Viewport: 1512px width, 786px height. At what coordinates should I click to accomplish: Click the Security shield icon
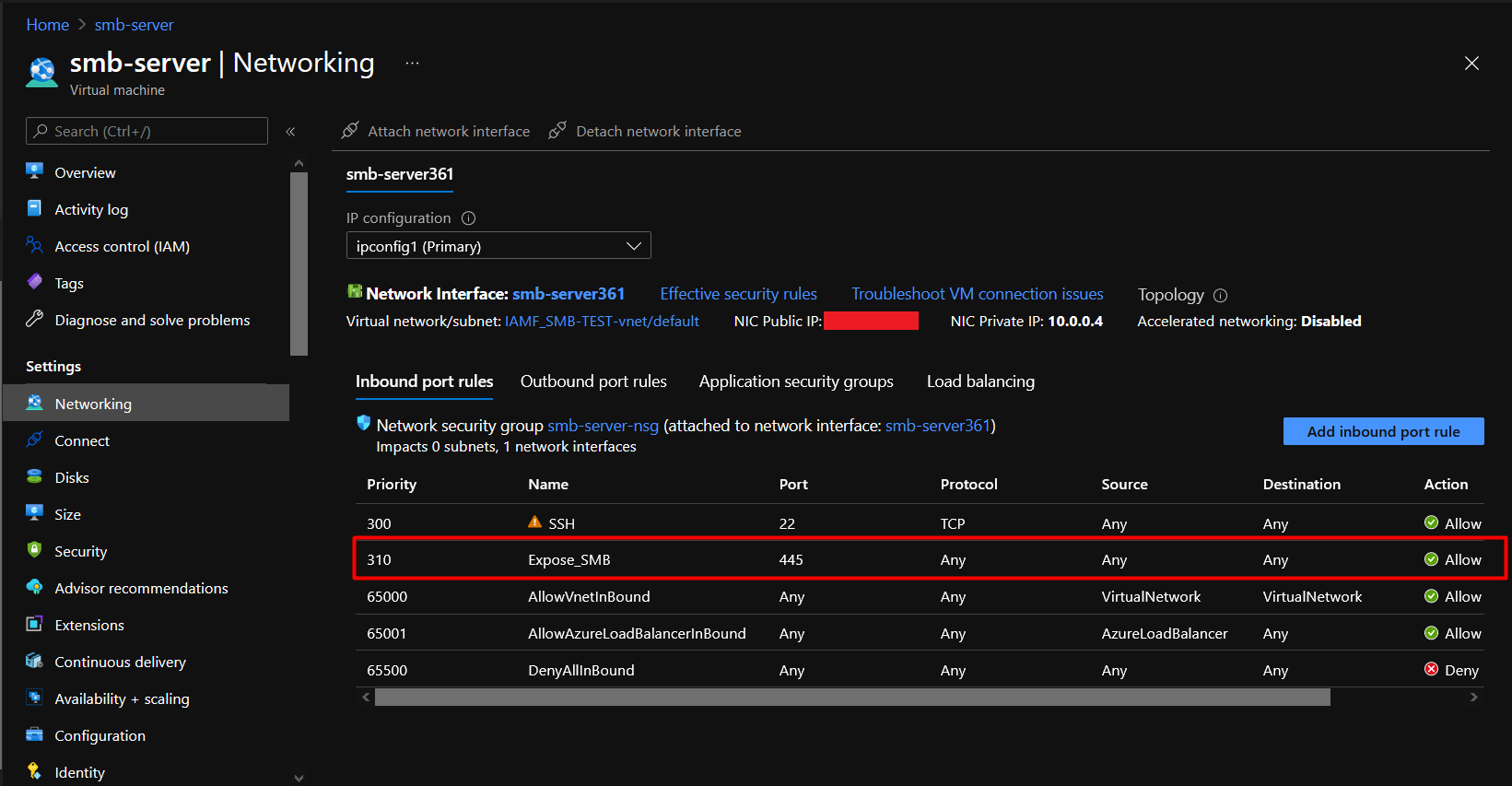34,550
